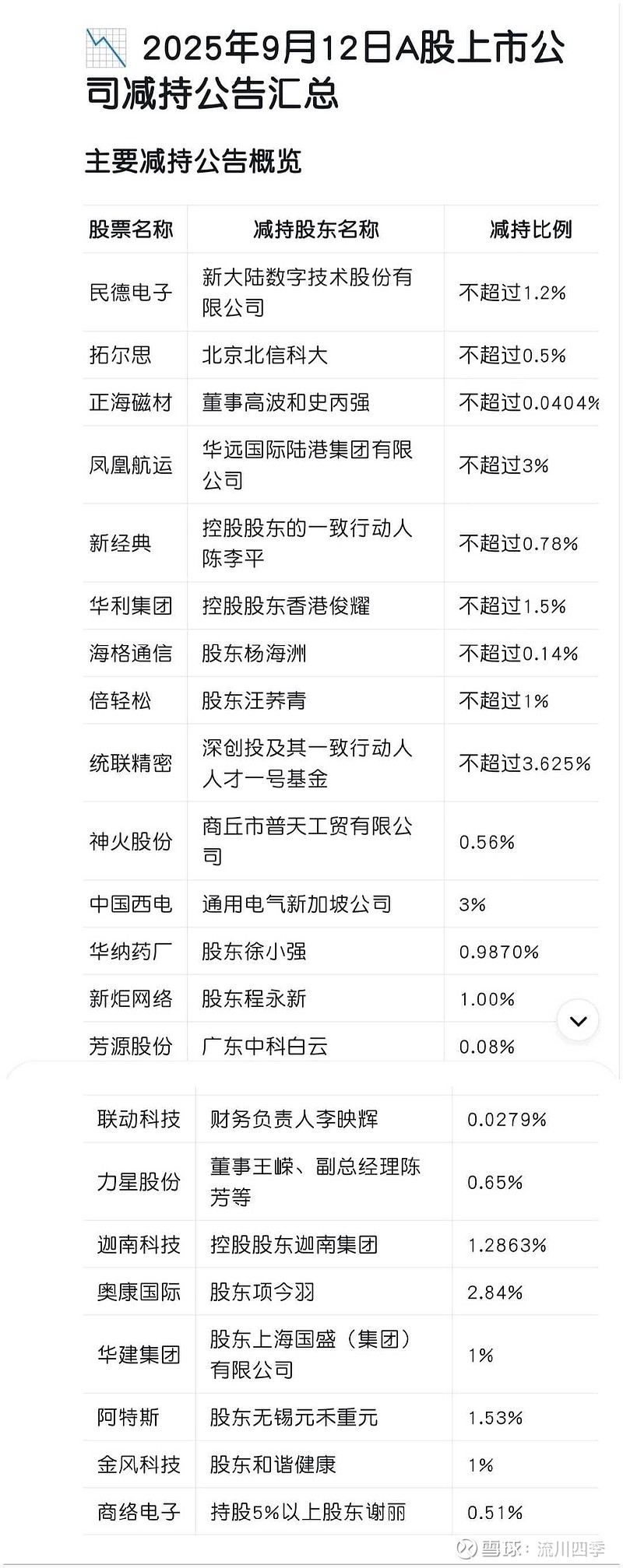Open the 民德电子 stock row
The height and width of the screenshot is (1568, 623).
pos(131,293)
